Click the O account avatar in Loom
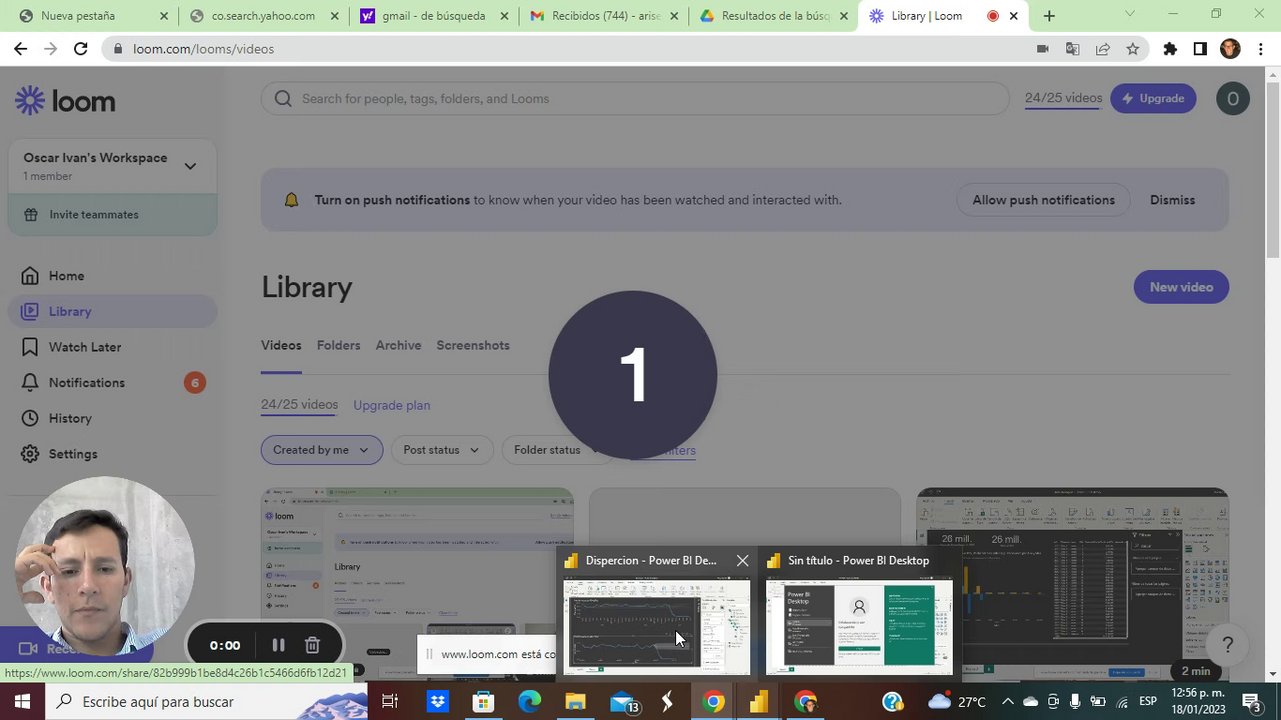The height and width of the screenshot is (720, 1281). 1232,98
